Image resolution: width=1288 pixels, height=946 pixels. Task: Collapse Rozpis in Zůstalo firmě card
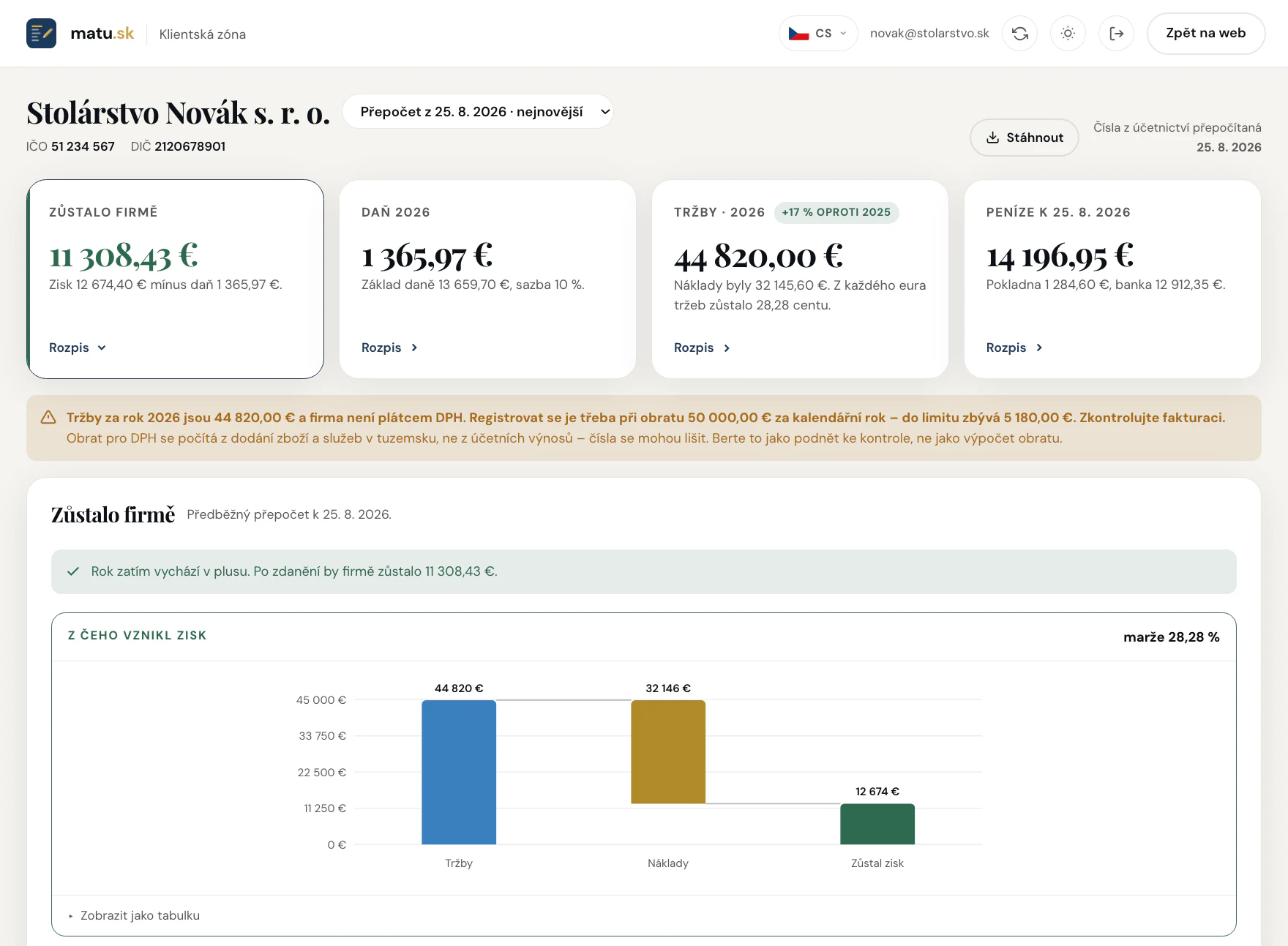pos(78,348)
